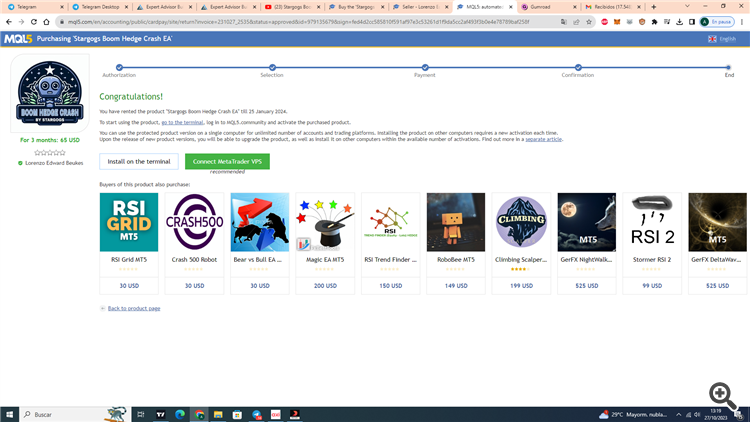Click the translate page icon
The image size is (750, 422).
coord(564,22)
